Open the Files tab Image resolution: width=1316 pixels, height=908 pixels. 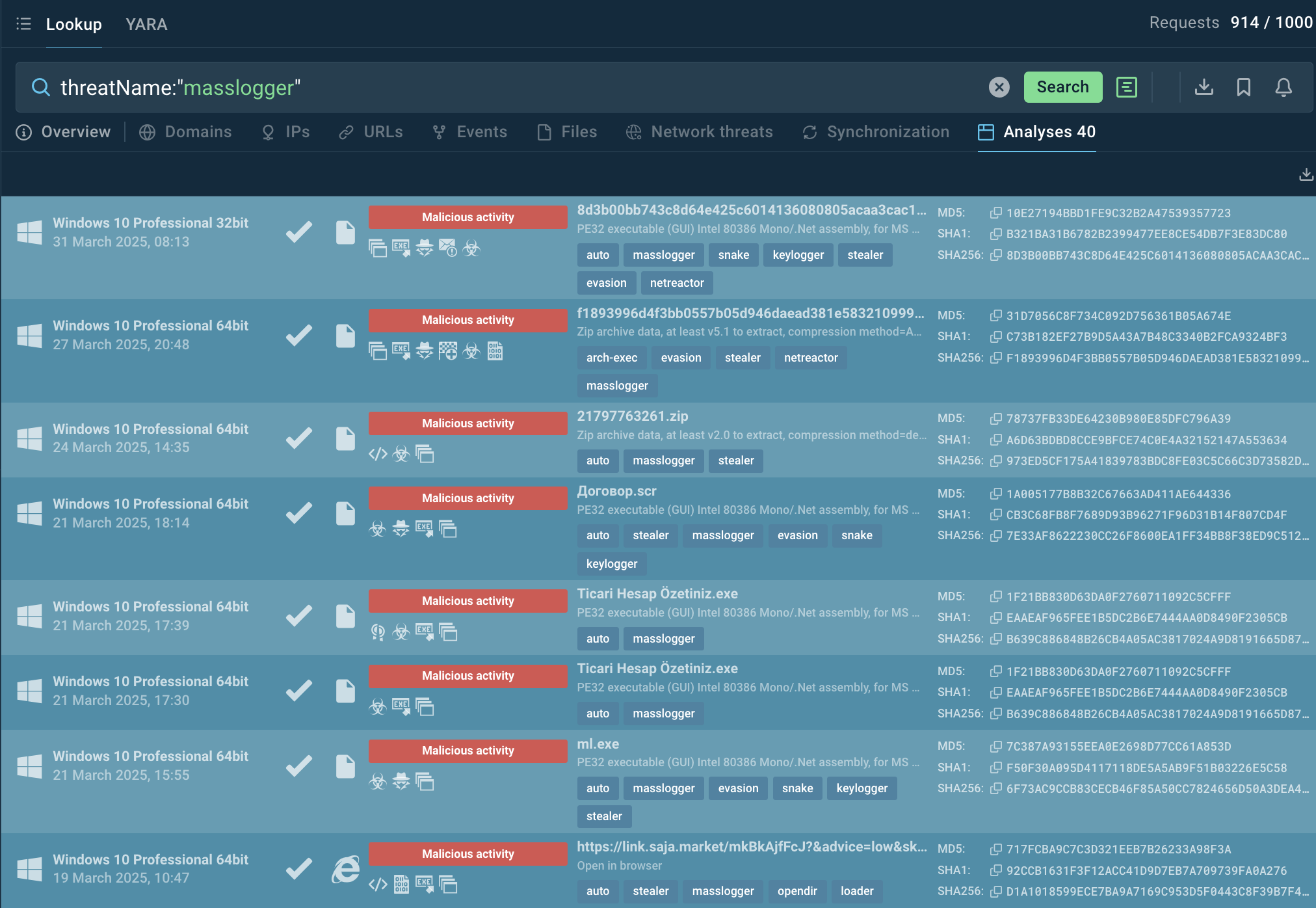(567, 132)
